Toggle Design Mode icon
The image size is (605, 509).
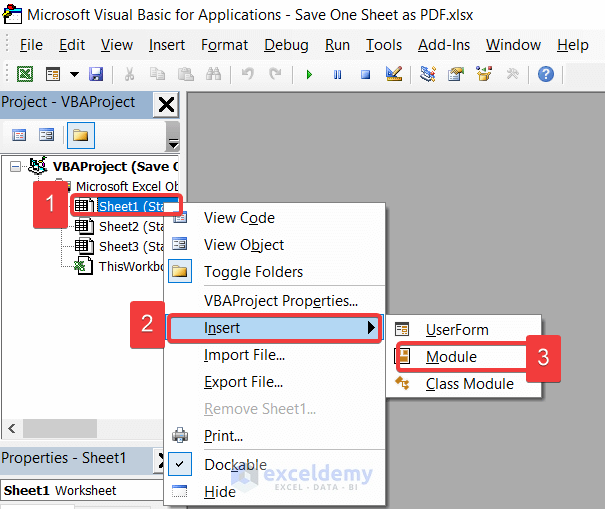394,74
